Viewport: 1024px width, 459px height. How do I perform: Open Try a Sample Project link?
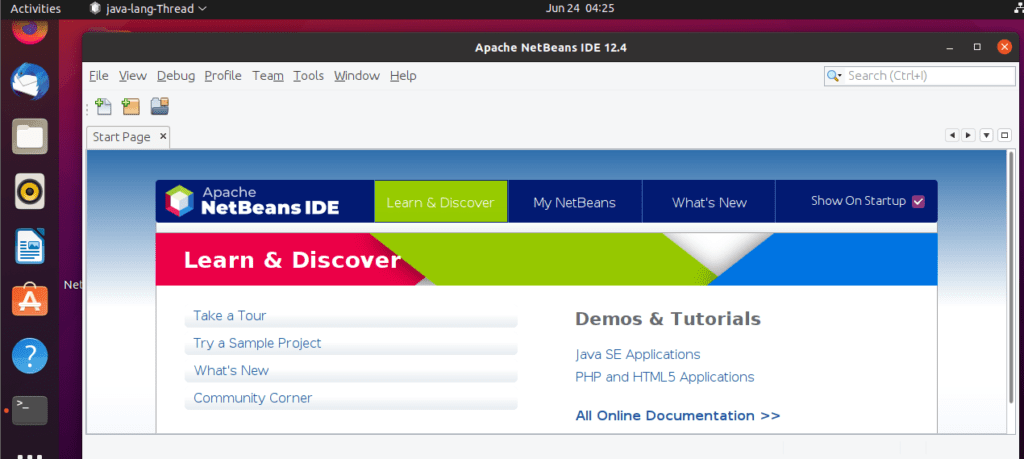click(257, 343)
